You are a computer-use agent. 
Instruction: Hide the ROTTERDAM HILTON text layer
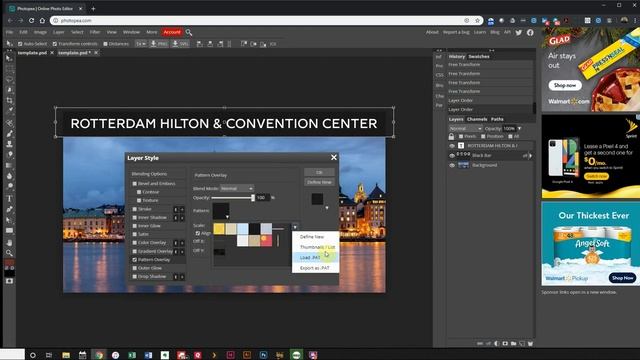452,146
